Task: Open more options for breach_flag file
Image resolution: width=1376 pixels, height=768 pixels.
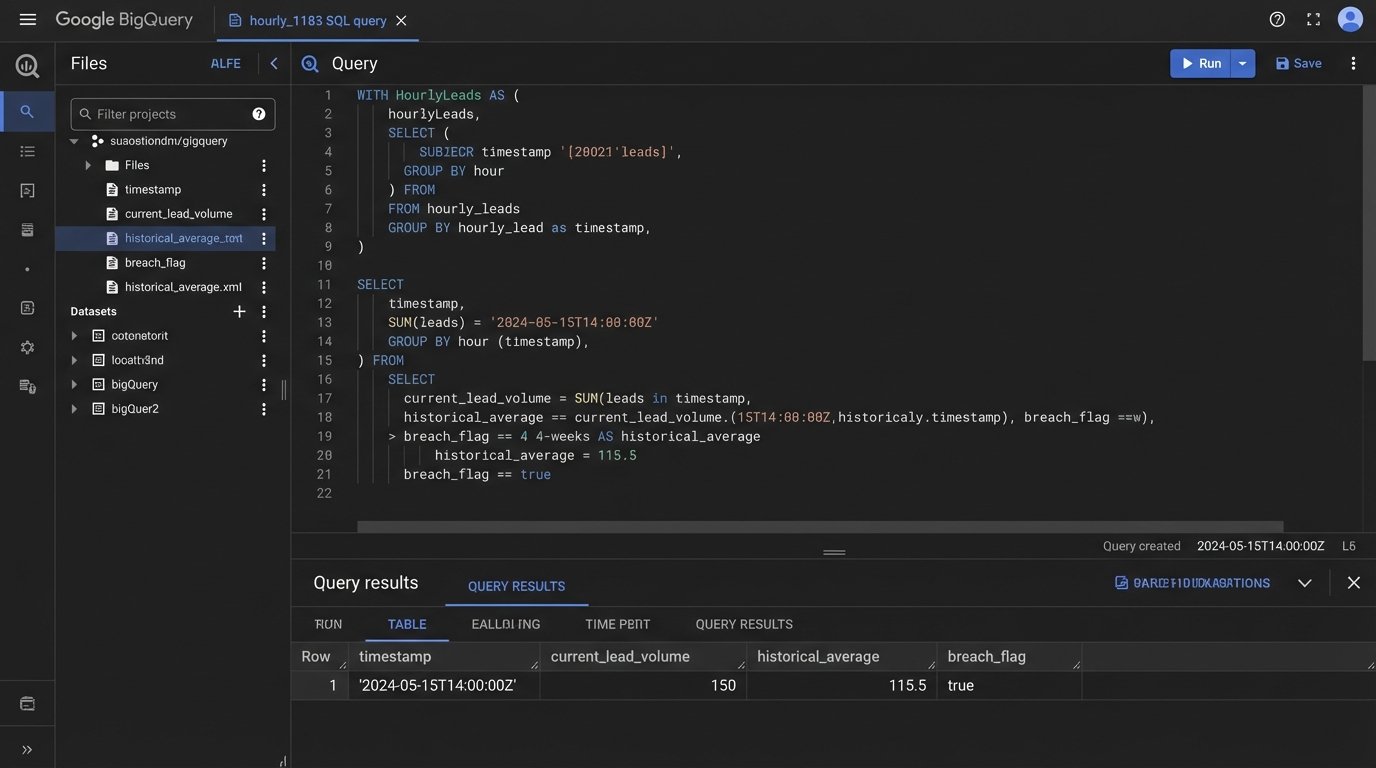Action: 264,263
